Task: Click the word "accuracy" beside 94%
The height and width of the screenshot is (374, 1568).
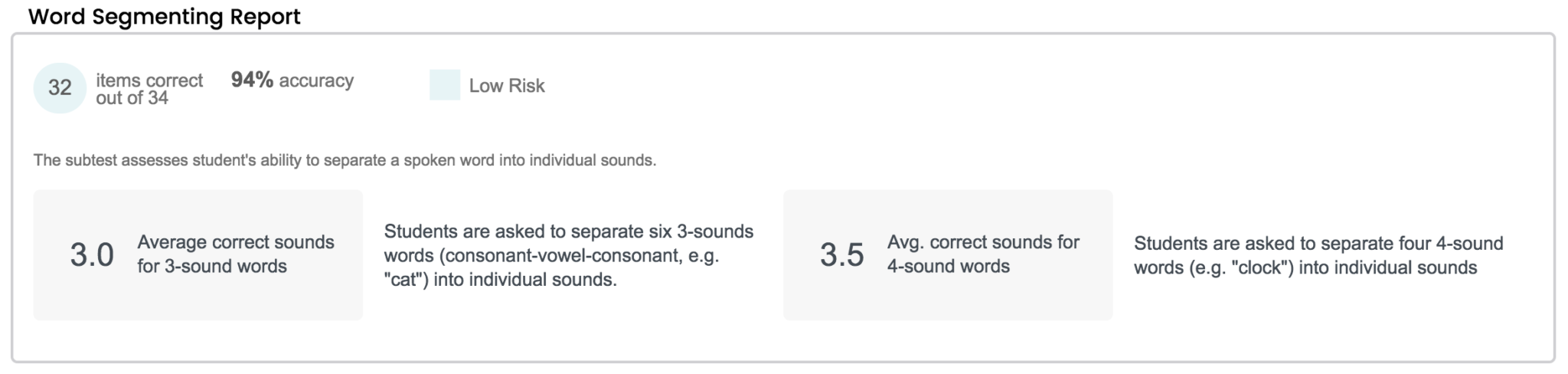Action: [x=316, y=80]
